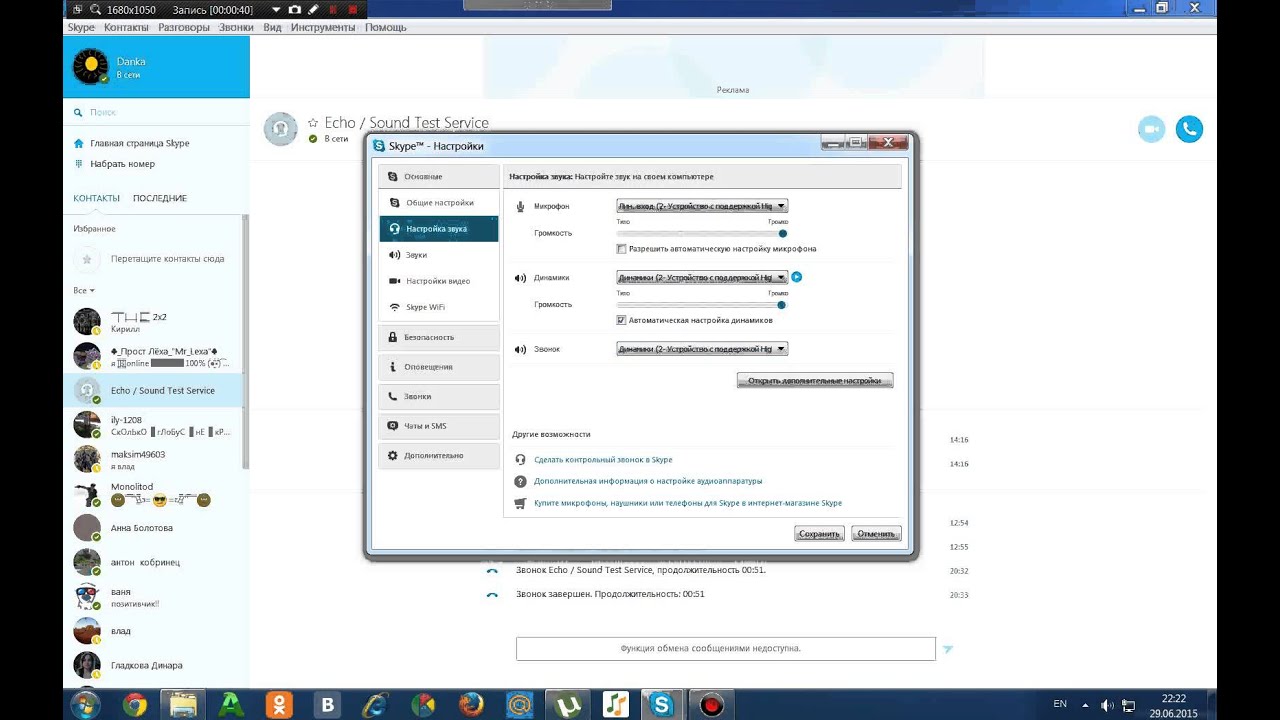The width and height of the screenshot is (1280, 720).
Task: Select Skype WiFi settings tab
Action: (438, 307)
